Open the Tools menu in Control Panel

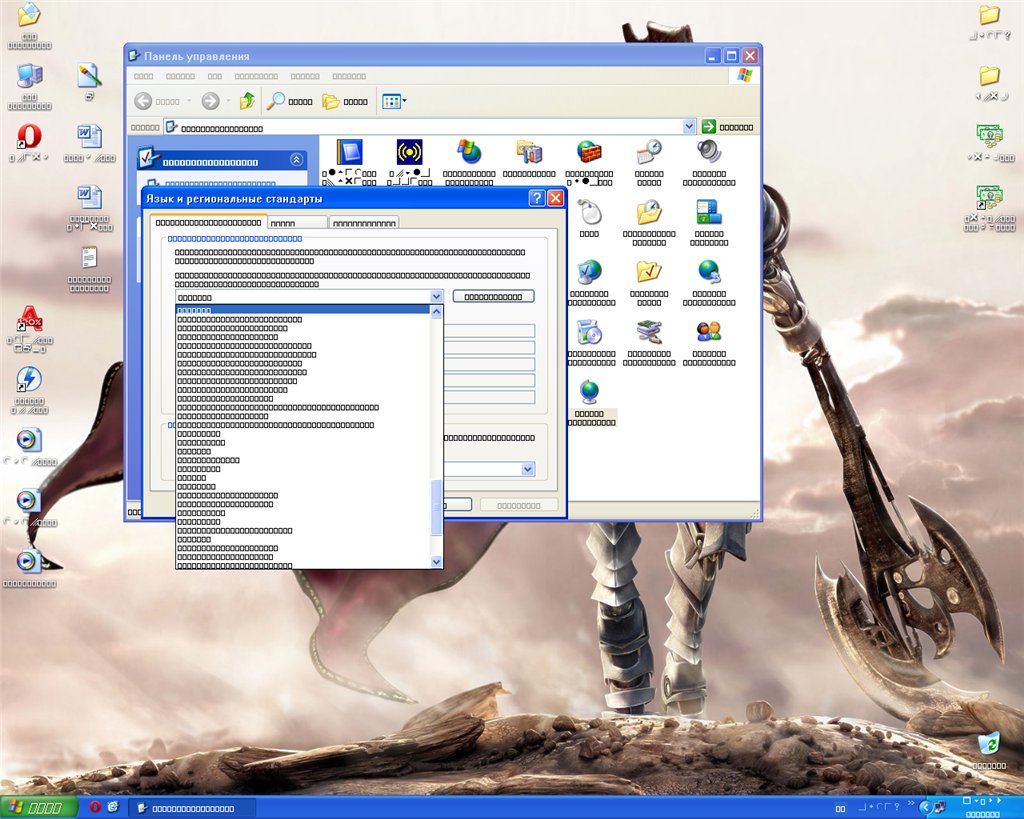(305, 76)
